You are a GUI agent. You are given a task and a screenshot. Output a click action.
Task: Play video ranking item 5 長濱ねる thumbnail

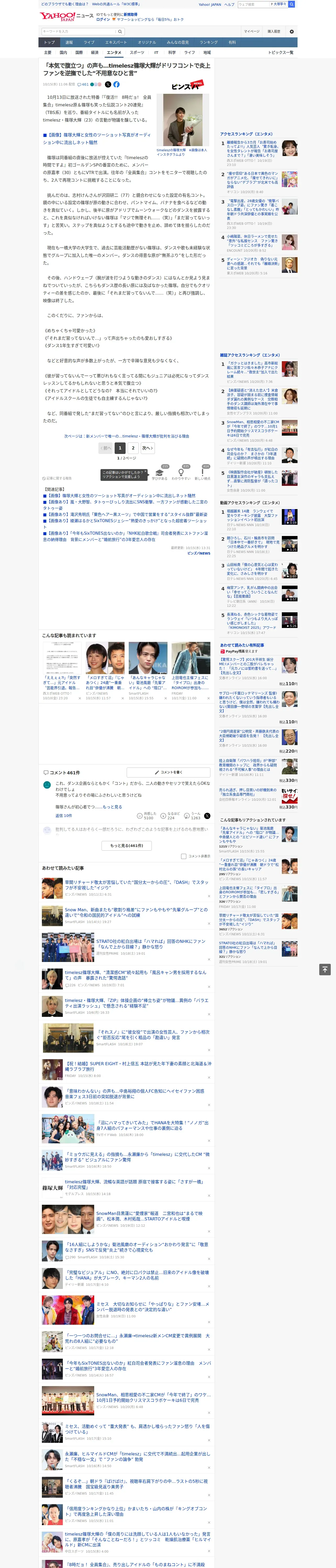pyautogui.click(x=290, y=620)
